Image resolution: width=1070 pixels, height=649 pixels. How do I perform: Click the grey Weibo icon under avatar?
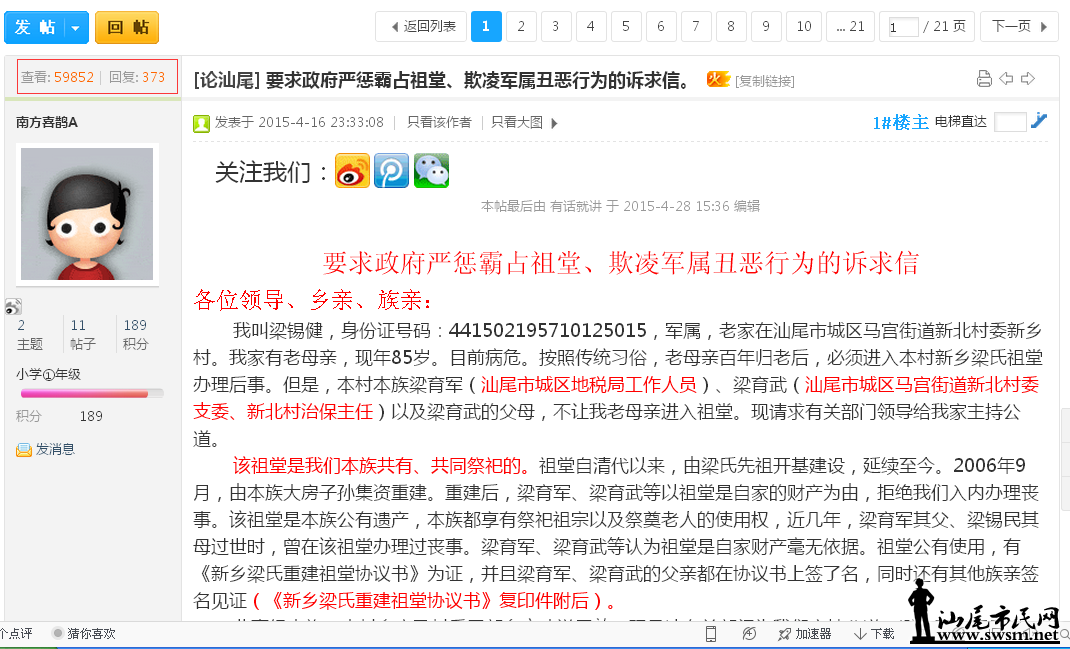(x=13, y=307)
